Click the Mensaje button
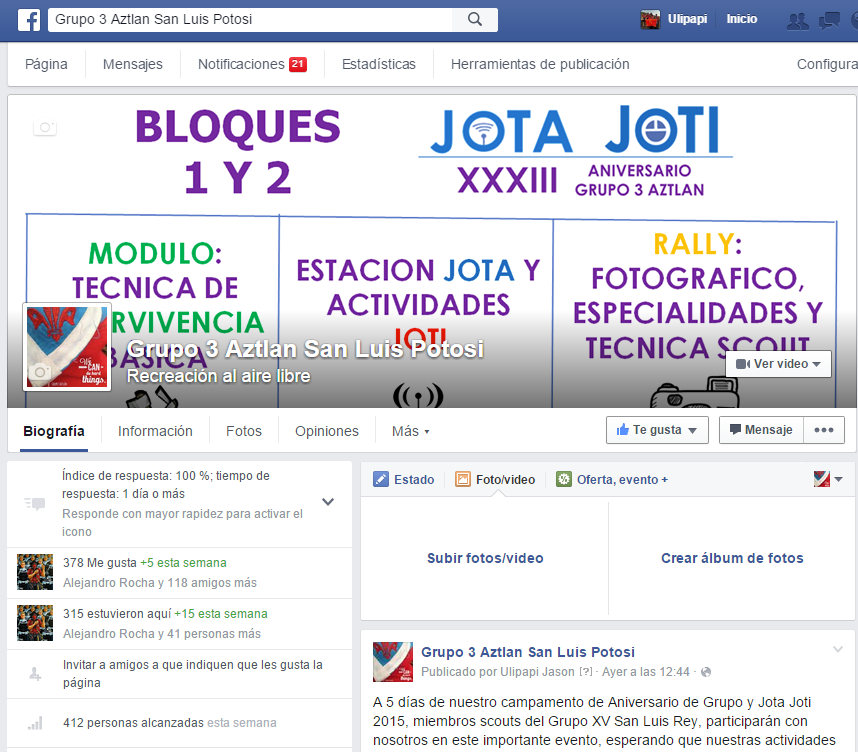This screenshot has height=752, width=858. click(761, 430)
